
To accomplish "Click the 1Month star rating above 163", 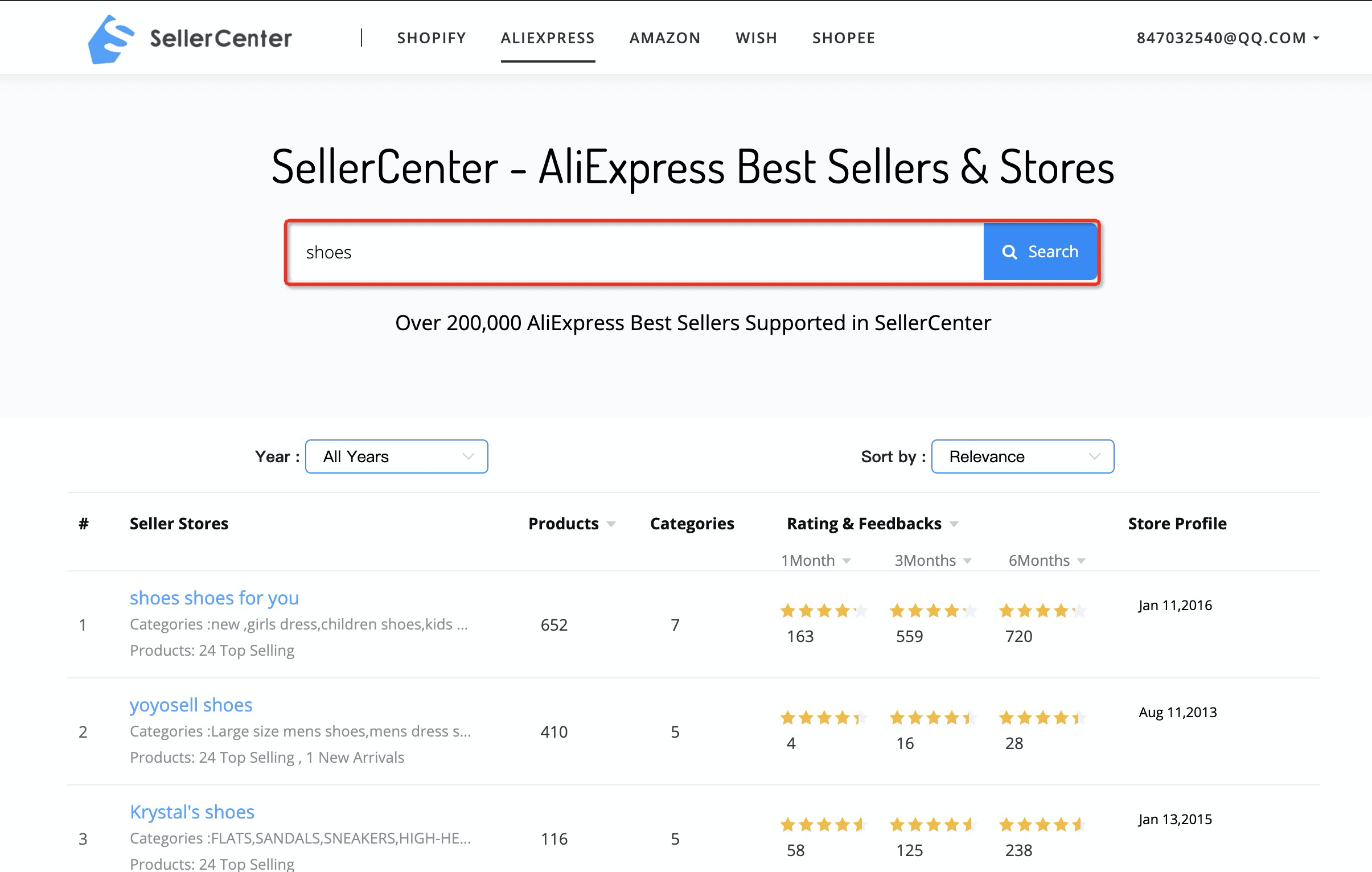I will click(824, 611).
